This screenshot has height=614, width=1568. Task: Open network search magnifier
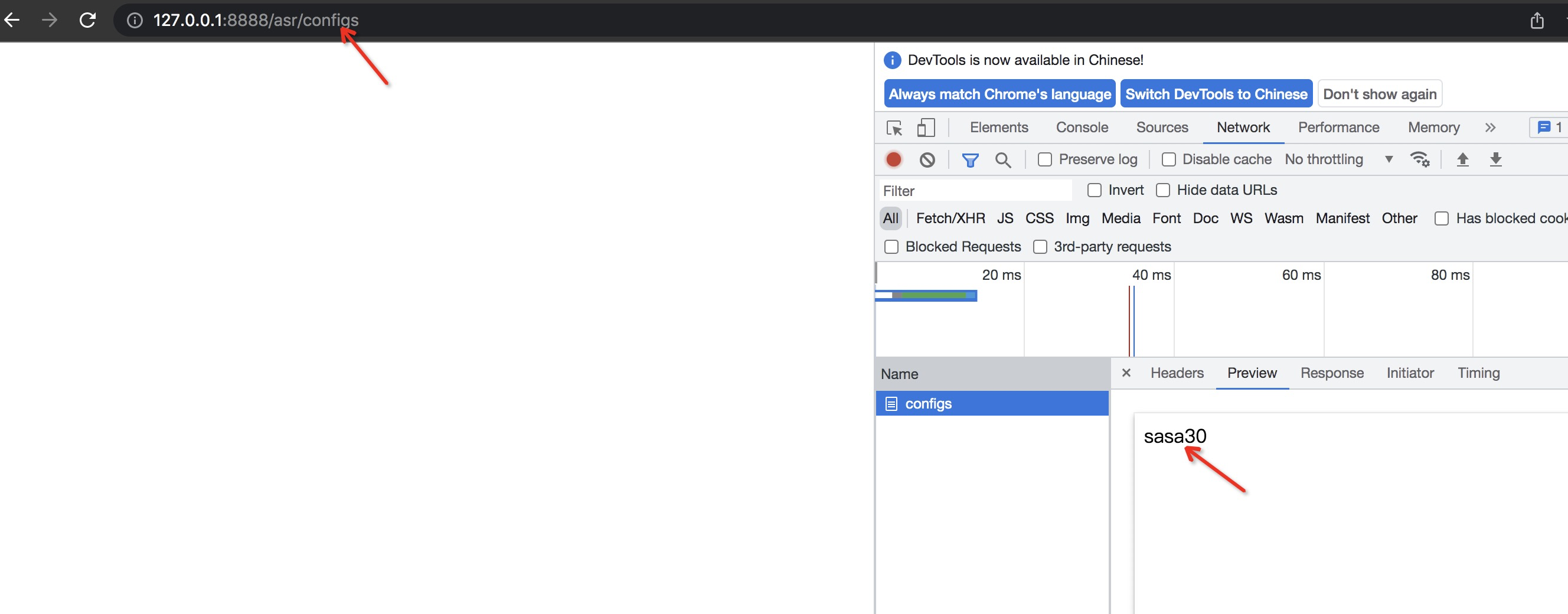[x=1002, y=160]
